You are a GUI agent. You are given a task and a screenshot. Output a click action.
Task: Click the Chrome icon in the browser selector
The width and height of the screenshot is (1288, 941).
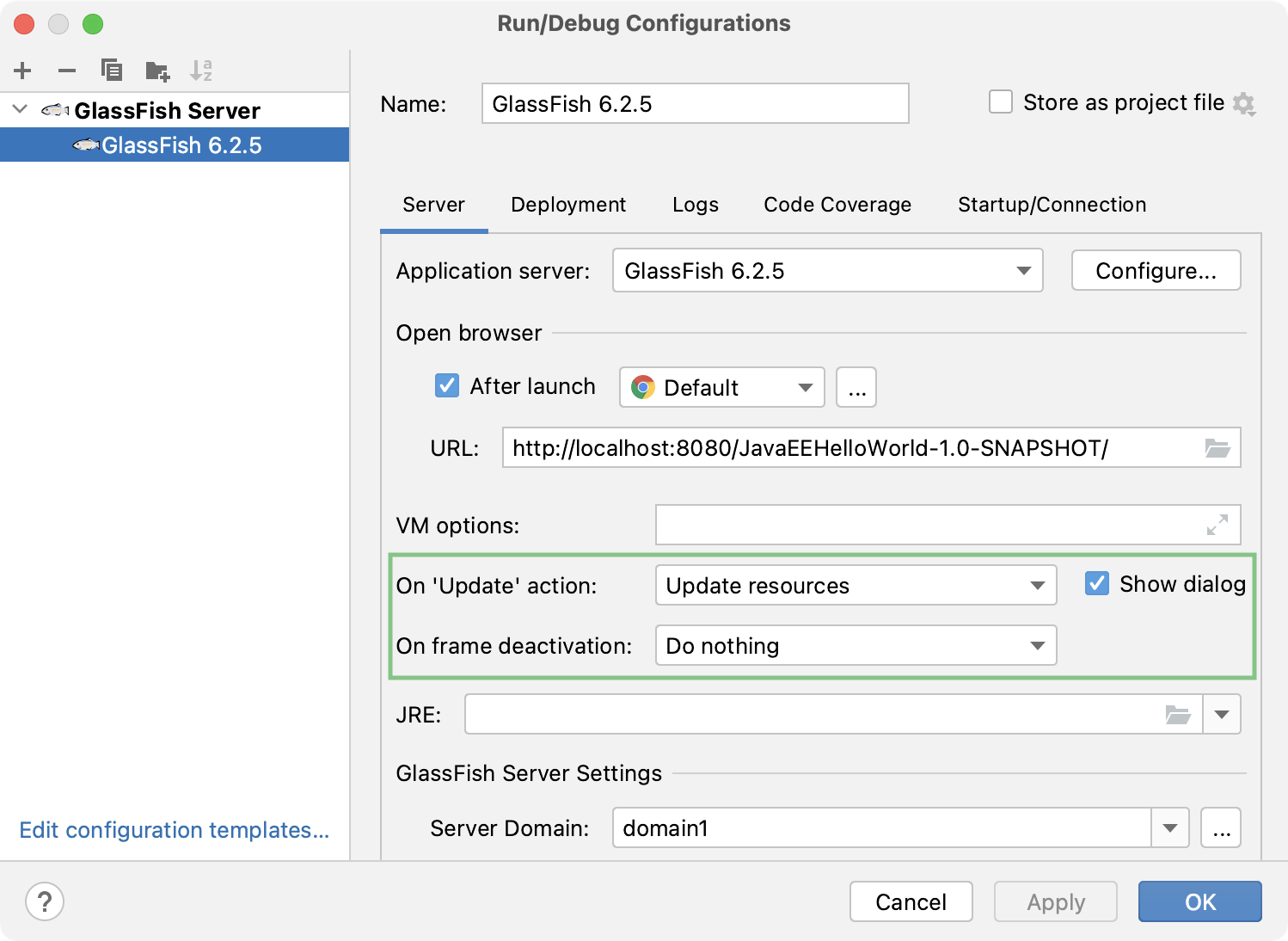tap(642, 387)
